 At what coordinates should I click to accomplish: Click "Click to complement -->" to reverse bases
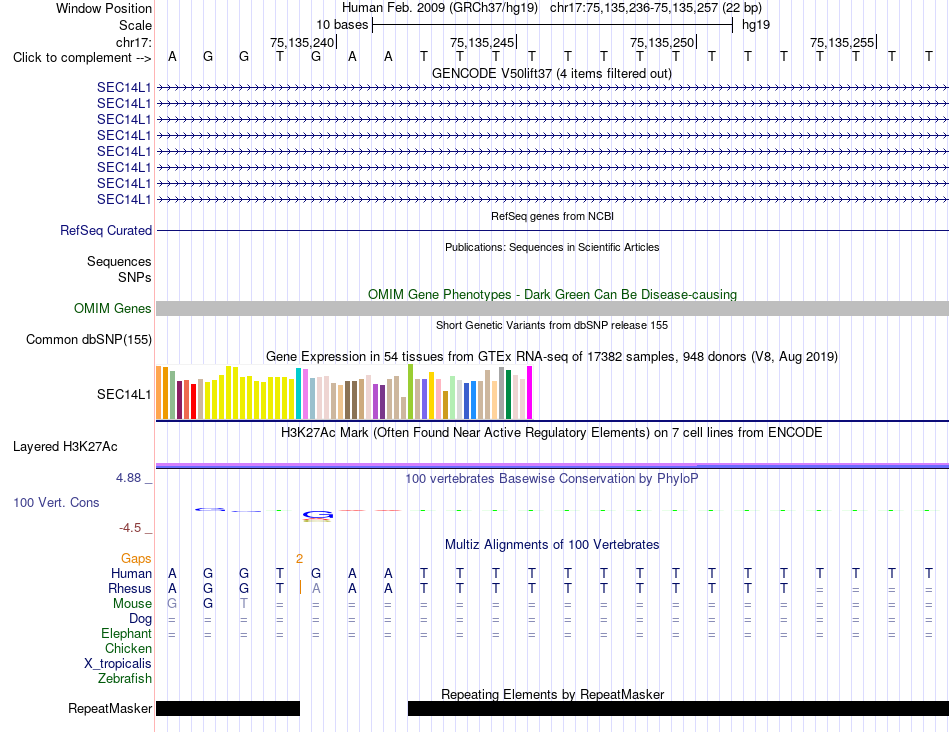click(x=82, y=58)
